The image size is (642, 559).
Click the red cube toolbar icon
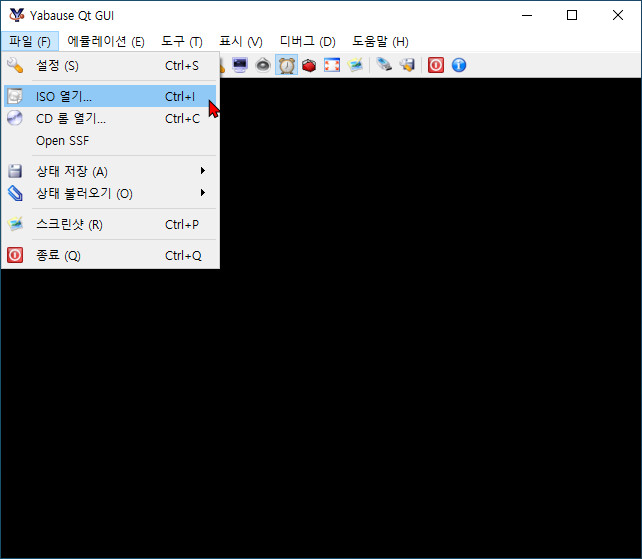click(309, 65)
